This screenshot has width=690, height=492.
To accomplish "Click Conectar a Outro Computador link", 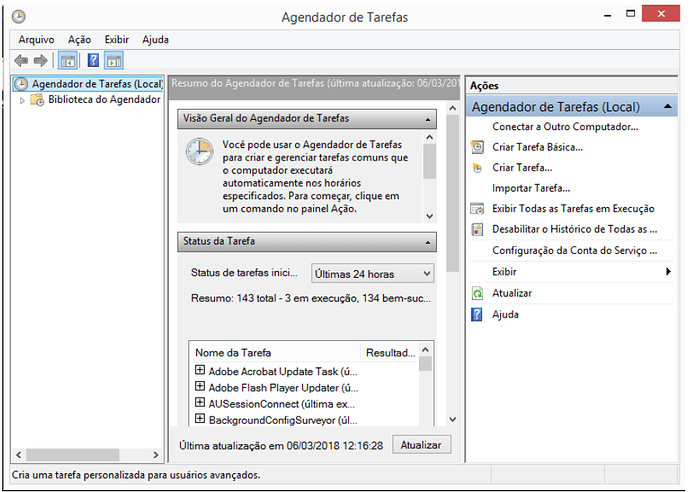I will click(x=565, y=127).
